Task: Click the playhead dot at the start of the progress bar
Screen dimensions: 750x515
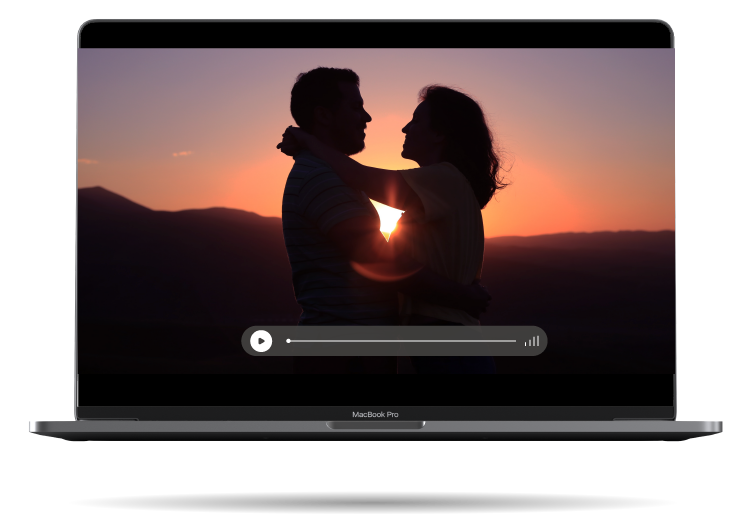Action: pos(289,341)
